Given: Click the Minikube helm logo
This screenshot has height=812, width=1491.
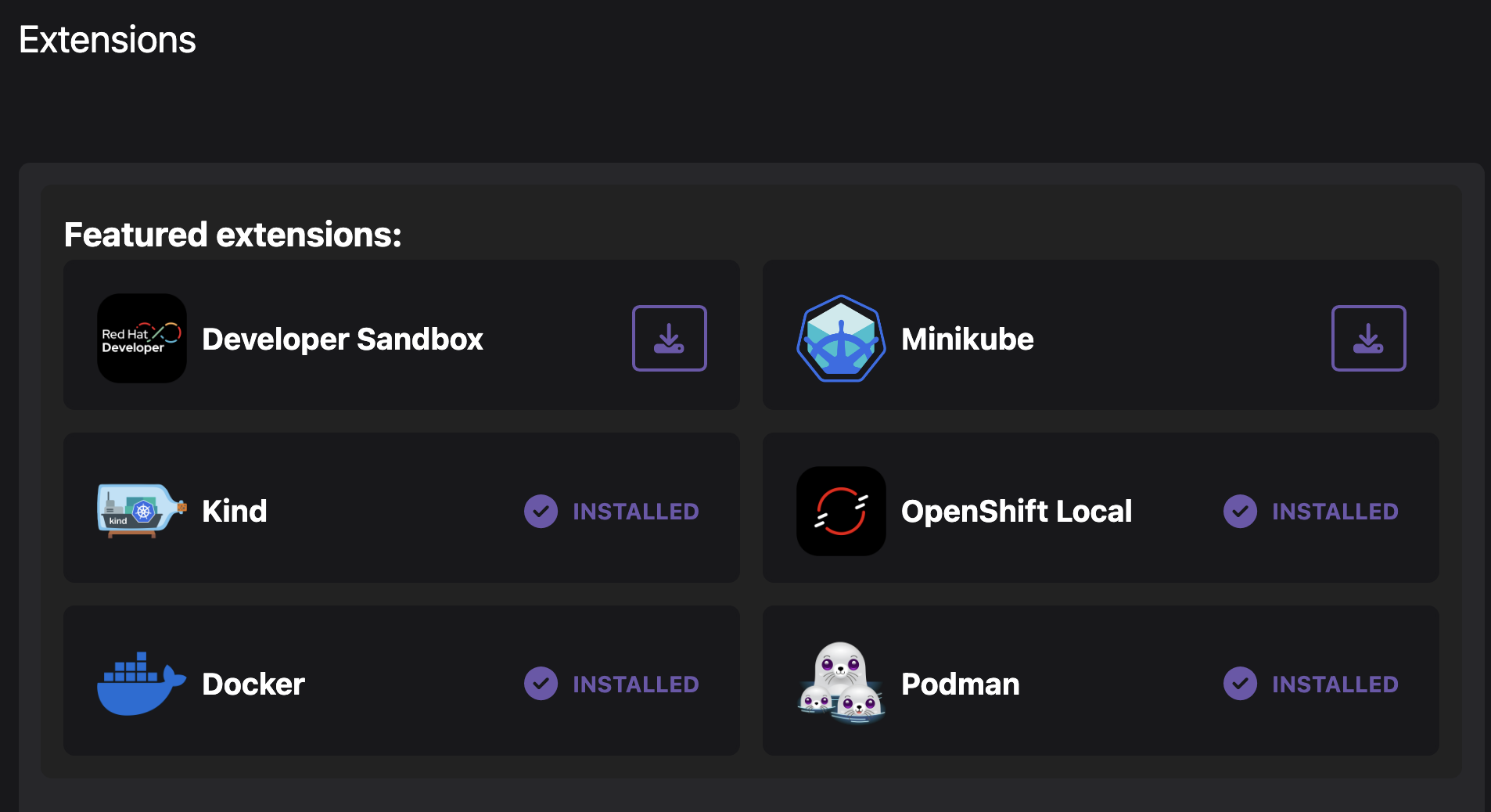Looking at the screenshot, I should pyautogui.click(x=841, y=338).
